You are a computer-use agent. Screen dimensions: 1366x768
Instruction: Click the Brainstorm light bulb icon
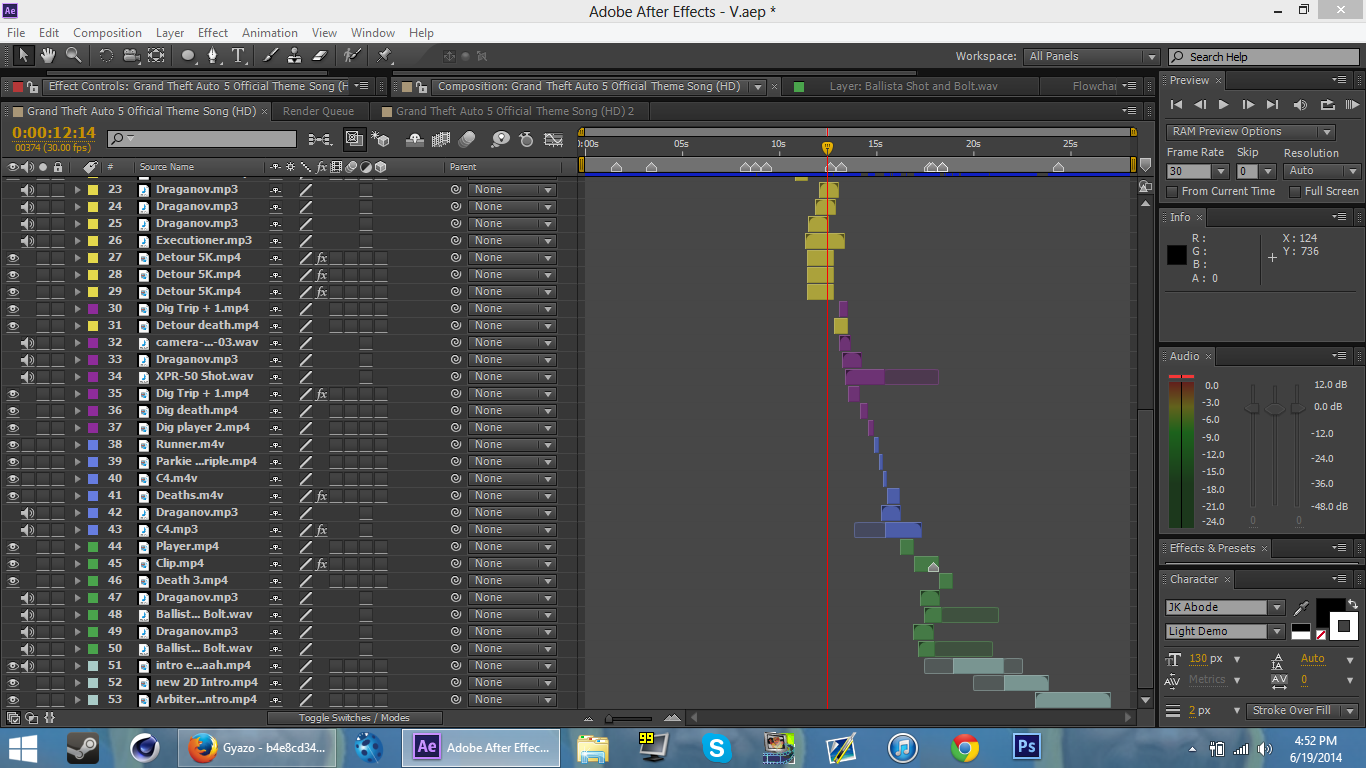pos(500,139)
